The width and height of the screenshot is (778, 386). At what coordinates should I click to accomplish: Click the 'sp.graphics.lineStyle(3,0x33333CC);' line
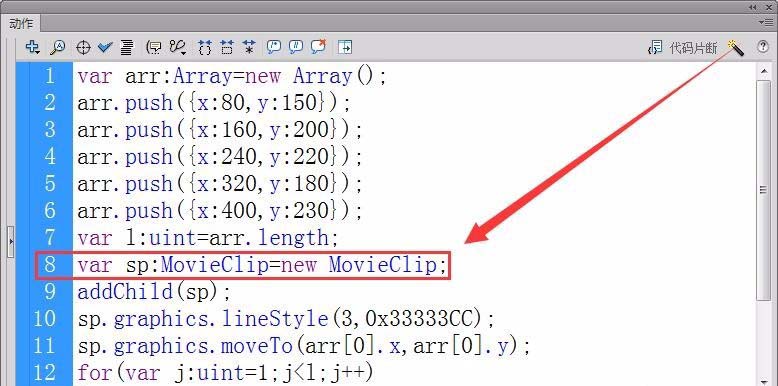click(x=286, y=318)
